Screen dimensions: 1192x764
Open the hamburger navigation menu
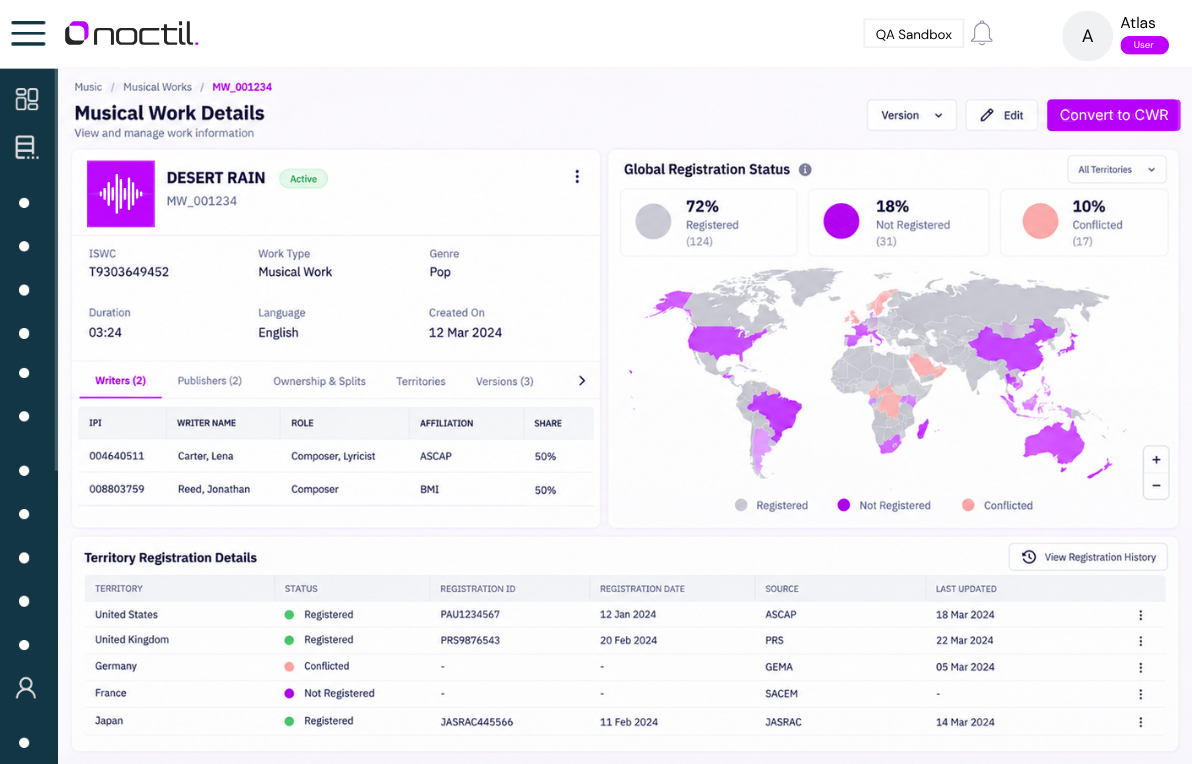coord(28,33)
